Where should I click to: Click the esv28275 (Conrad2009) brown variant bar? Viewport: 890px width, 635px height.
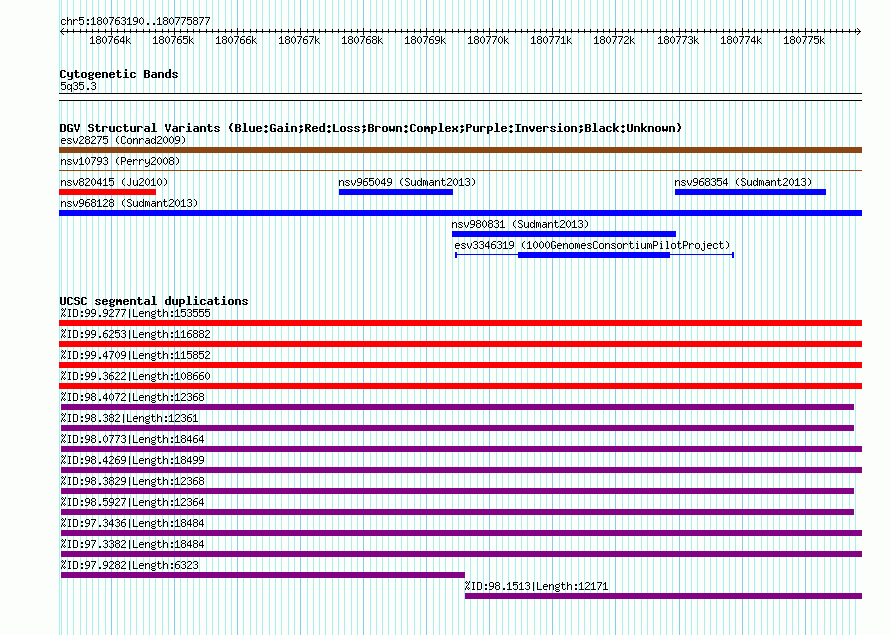click(460, 150)
